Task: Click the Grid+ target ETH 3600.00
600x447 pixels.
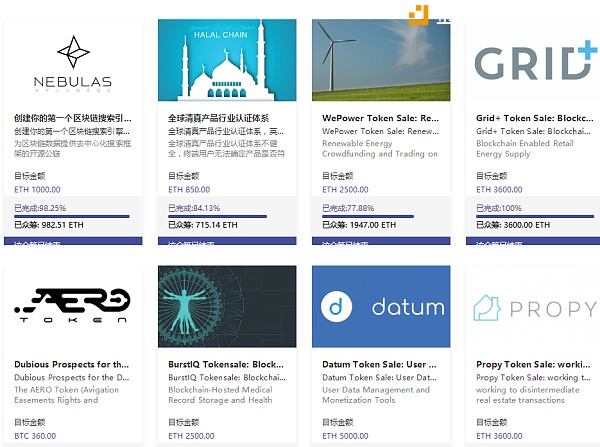Action: coord(499,189)
